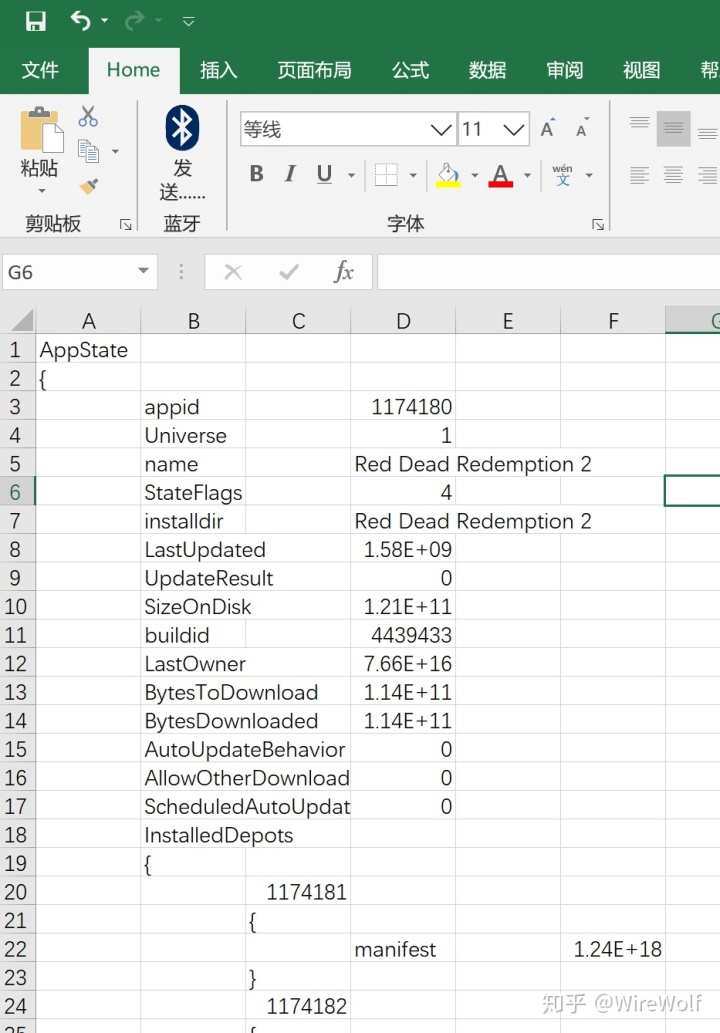This screenshot has width=720, height=1033.
Task: Switch to the 视图 ribbon tab
Action: coord(642,70)
